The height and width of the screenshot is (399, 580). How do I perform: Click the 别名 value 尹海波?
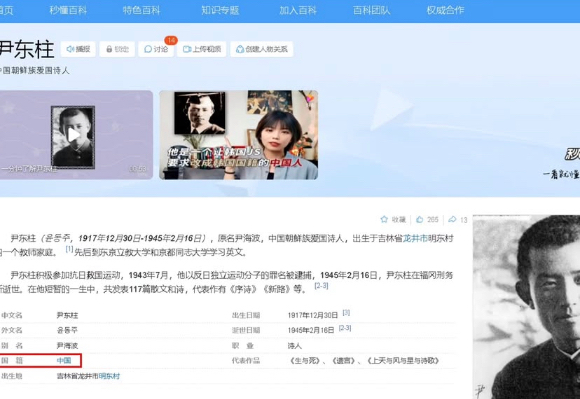point(67,346)
